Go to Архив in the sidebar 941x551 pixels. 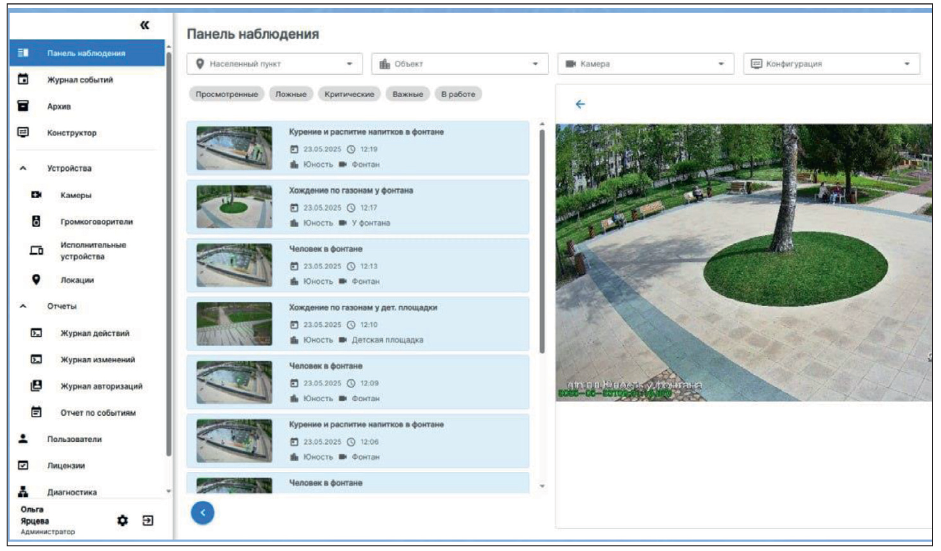click(x=59, y=106)
